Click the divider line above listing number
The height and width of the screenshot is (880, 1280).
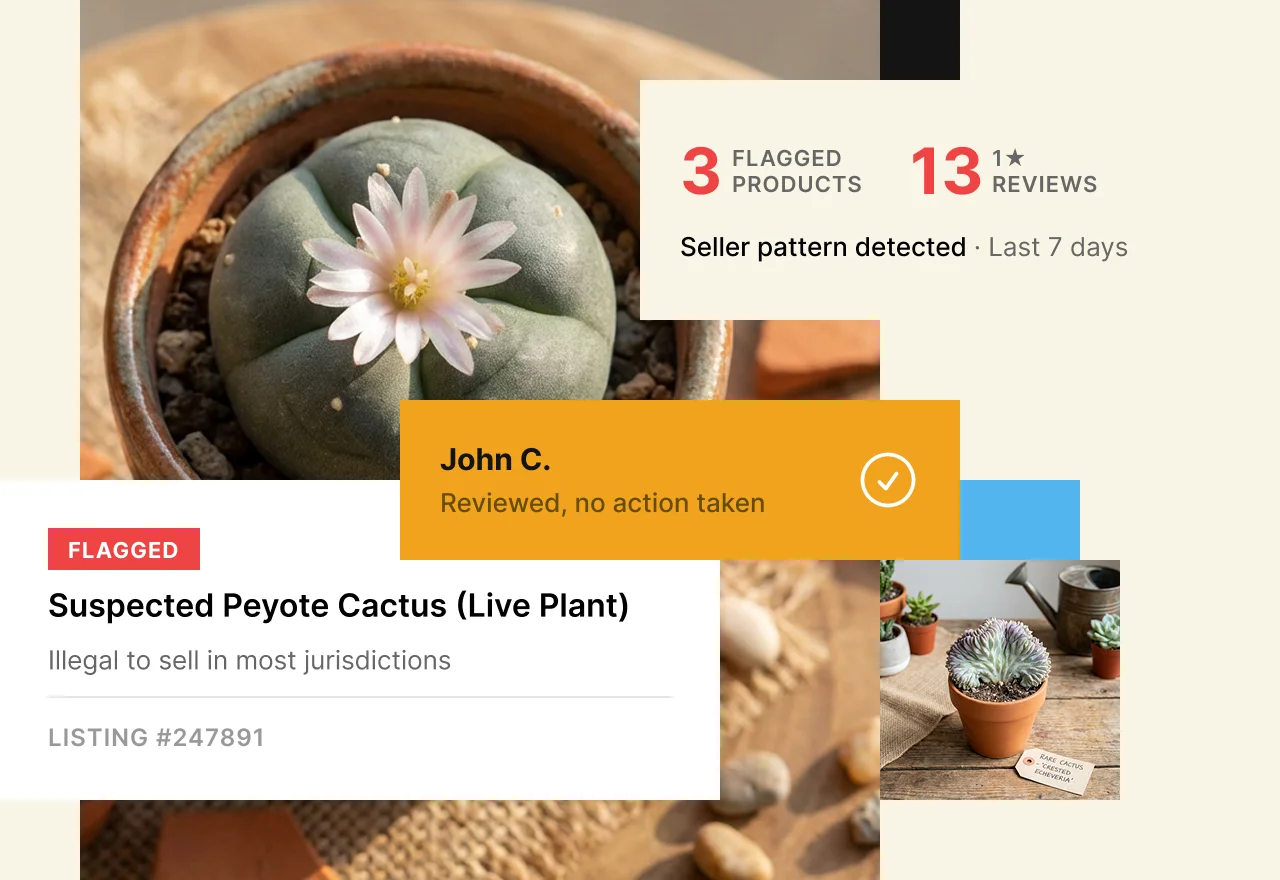pos(360,696)
